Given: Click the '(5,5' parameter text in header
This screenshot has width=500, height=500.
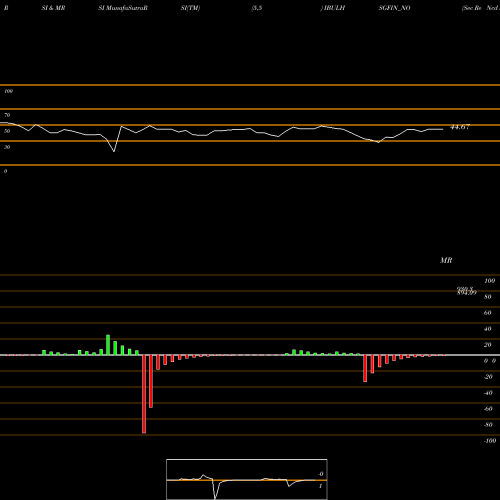Looking at the screenshot, I should click(257, 8).
